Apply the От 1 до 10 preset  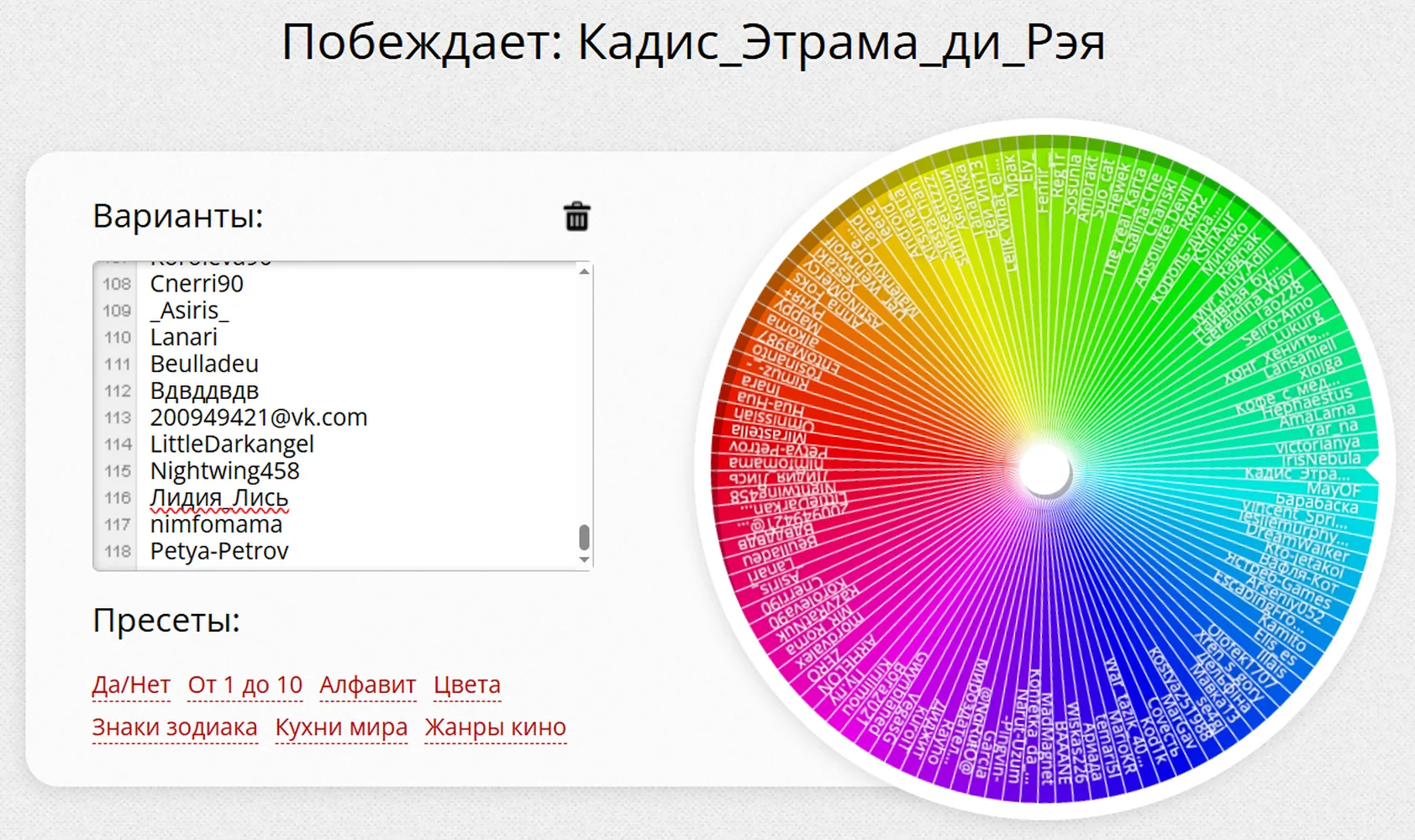click(245, 685)
